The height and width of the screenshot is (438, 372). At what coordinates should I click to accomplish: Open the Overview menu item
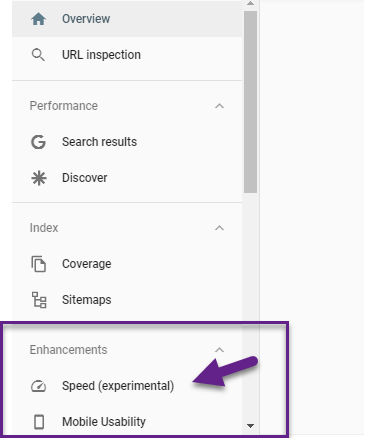(127, 19)
